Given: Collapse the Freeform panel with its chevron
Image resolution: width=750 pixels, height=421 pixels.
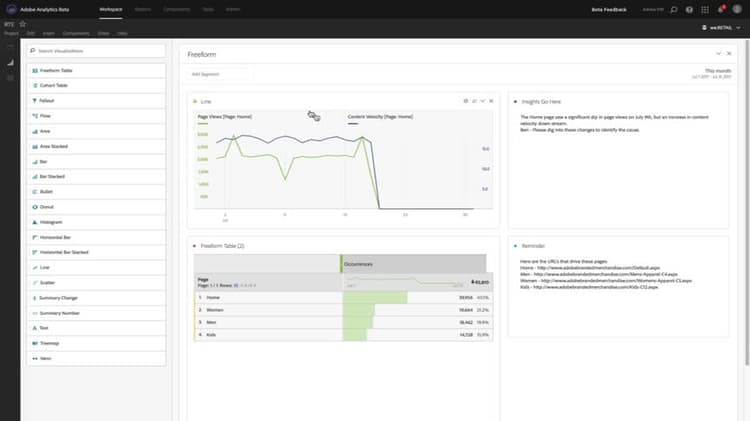Looking at the screenshot, I should tap(718, 54).
